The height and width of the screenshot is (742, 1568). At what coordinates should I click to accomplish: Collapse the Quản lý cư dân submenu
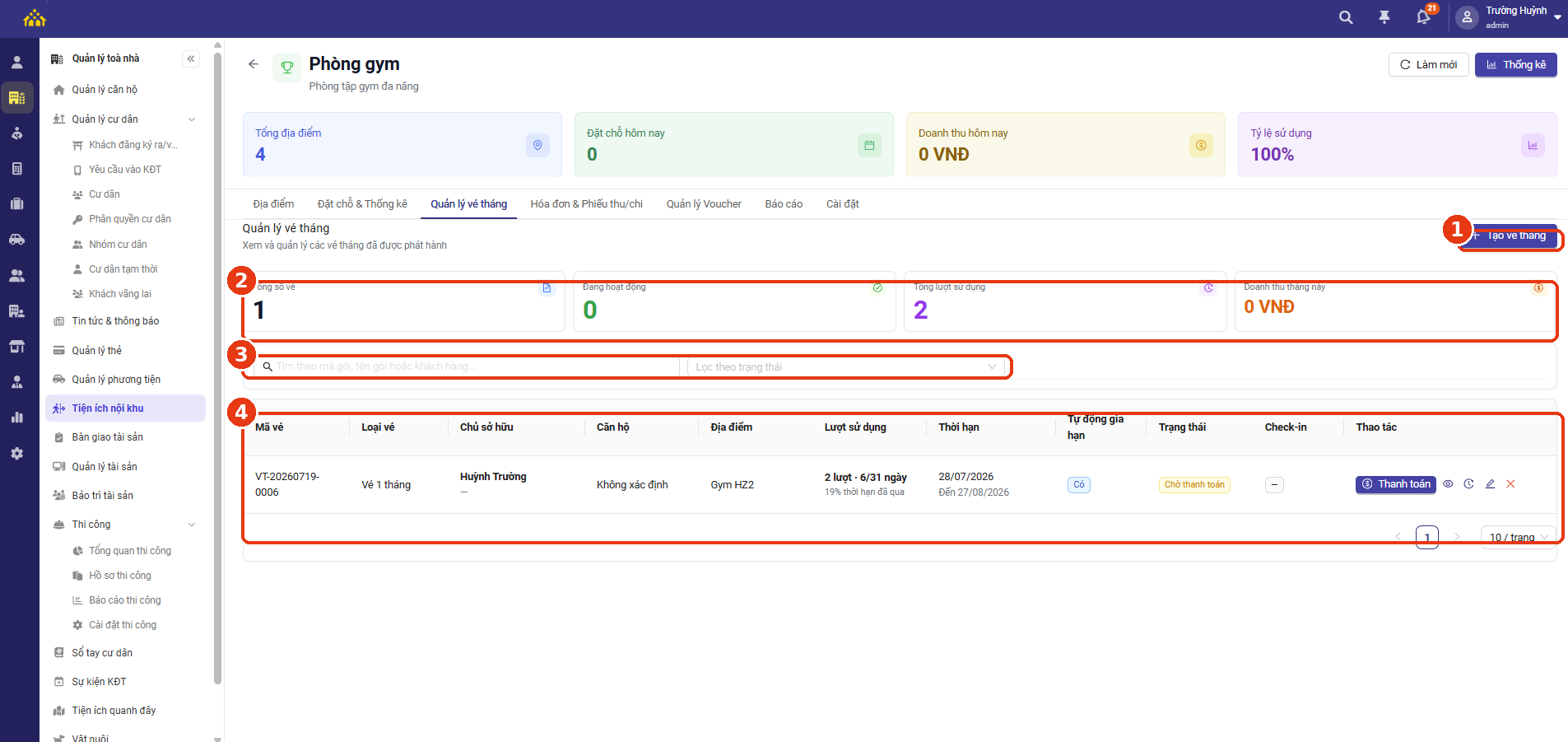(192, 119)
